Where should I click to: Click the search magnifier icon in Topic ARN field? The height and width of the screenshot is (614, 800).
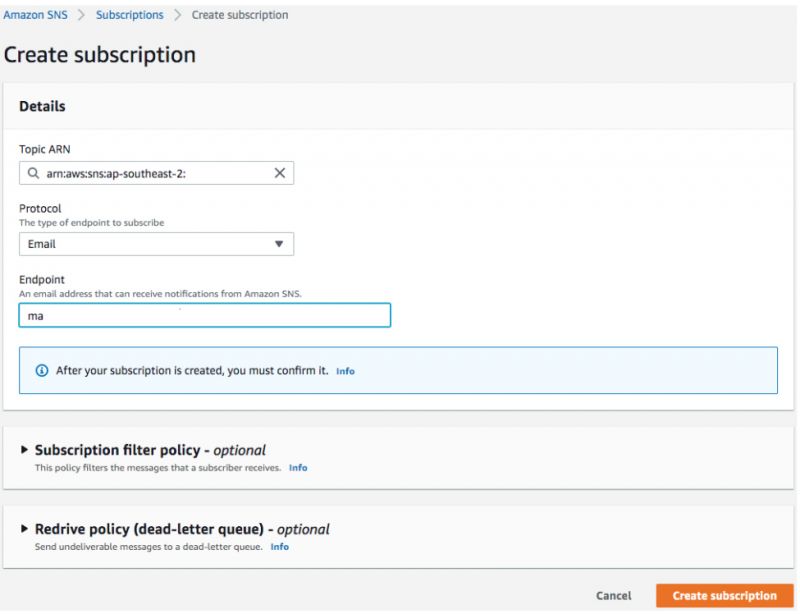pyautogui.click(x=34, y=172)
